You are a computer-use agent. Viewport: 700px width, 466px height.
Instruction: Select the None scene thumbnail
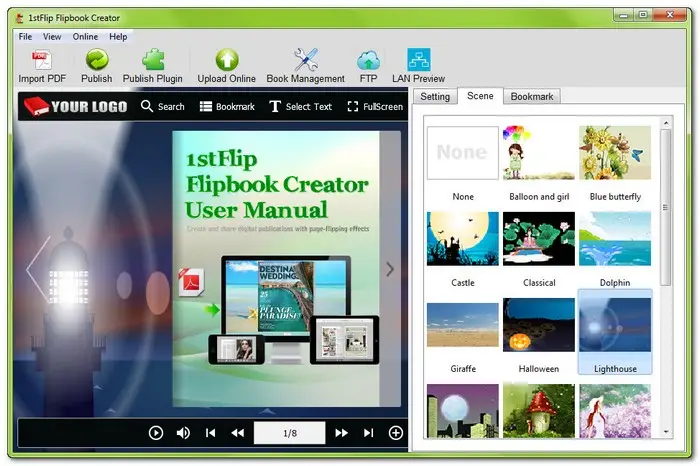point(463,153)
